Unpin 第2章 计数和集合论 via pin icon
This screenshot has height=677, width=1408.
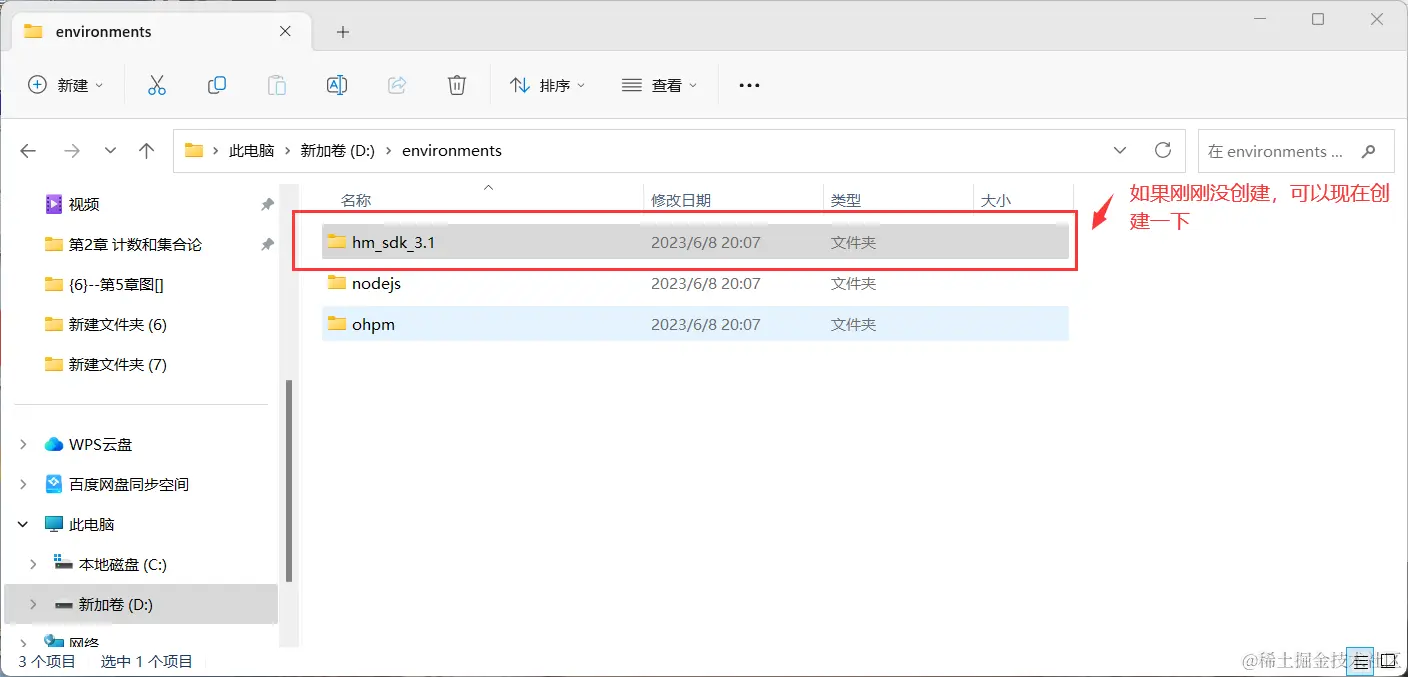(267, 244)
